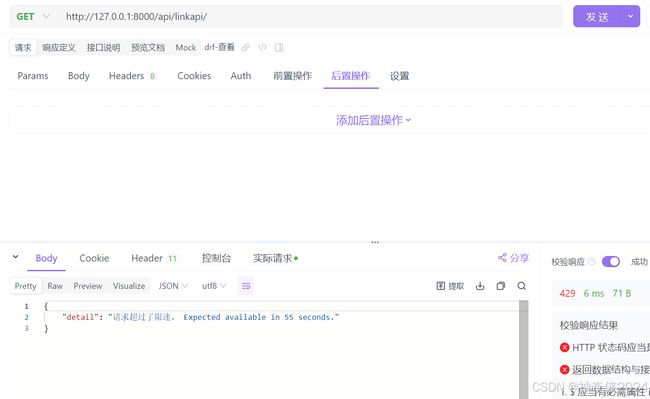Screen dimensions: 650x399
Task: Switch to 前置操作 tab
Action: tap(292, 76)
